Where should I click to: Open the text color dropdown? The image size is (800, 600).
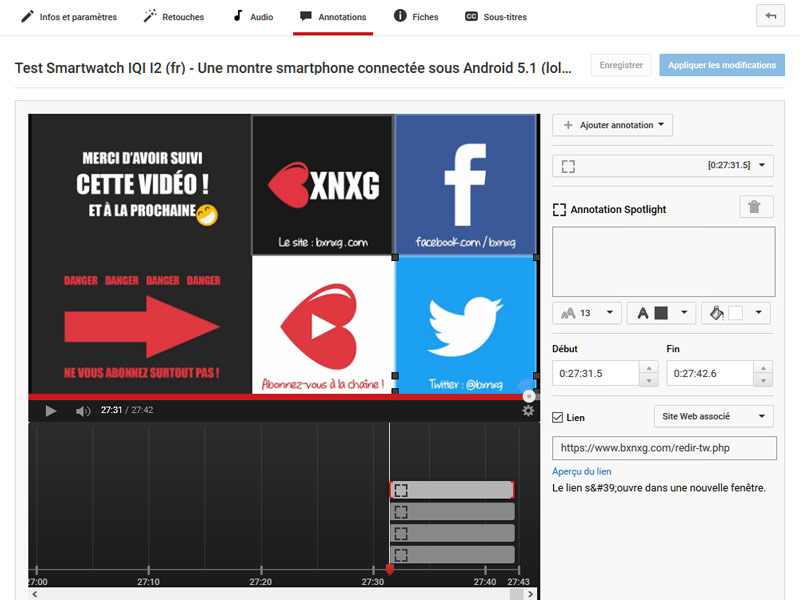[661, 313]
